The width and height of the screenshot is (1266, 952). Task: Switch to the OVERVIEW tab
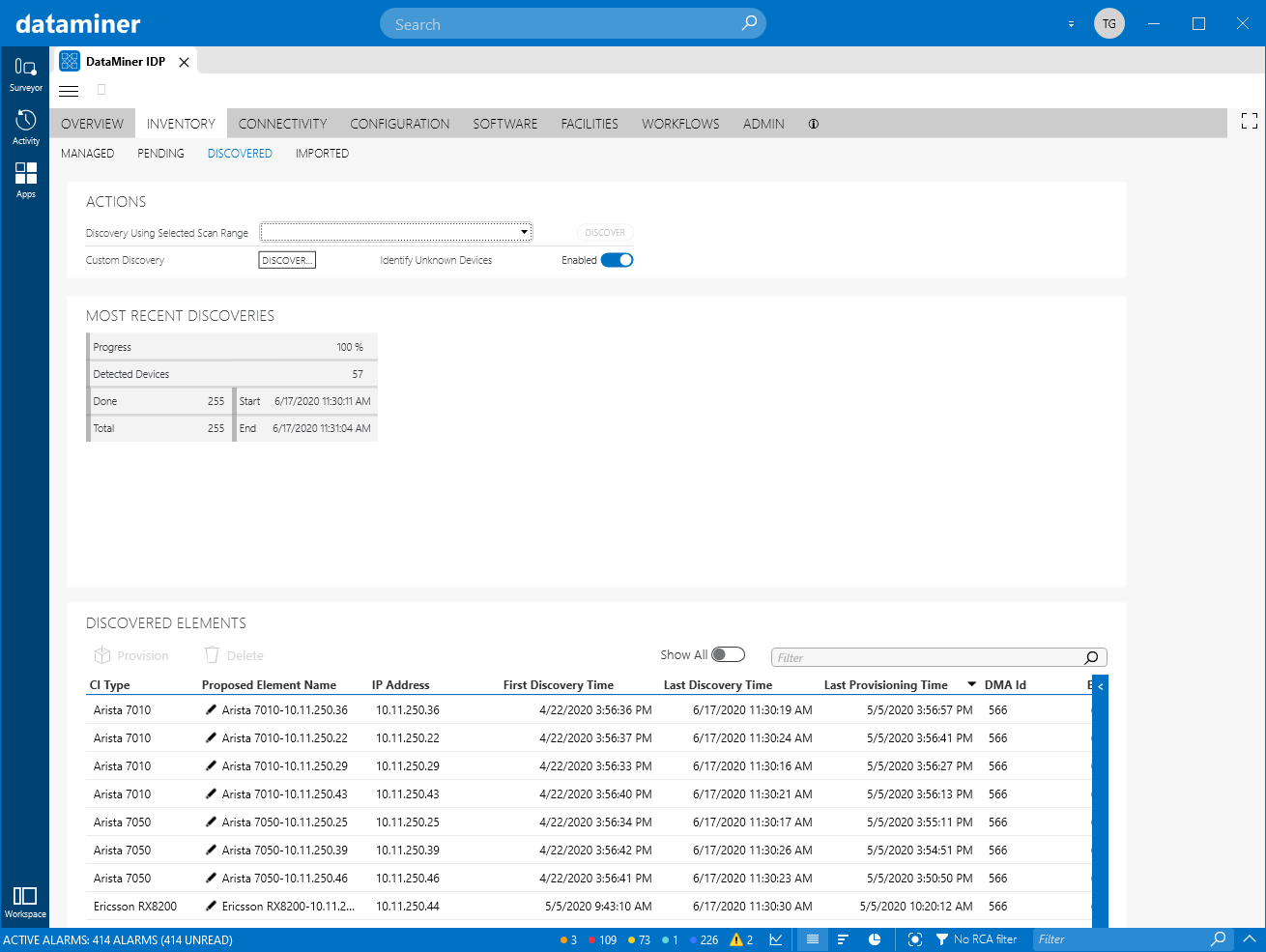coord(92,124)
